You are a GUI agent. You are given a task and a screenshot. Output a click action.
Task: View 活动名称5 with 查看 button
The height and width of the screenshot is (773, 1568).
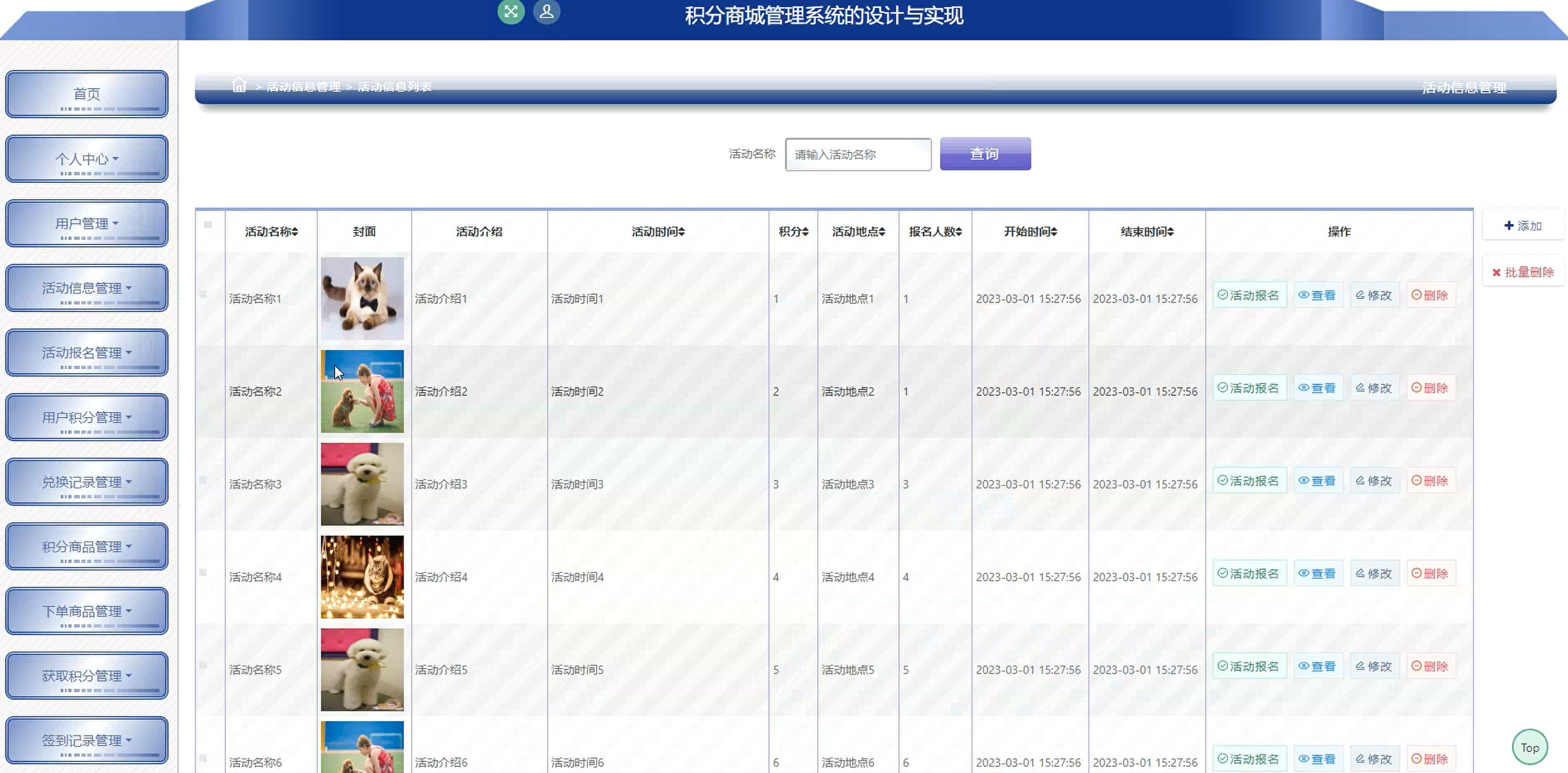pos(1318,667)
